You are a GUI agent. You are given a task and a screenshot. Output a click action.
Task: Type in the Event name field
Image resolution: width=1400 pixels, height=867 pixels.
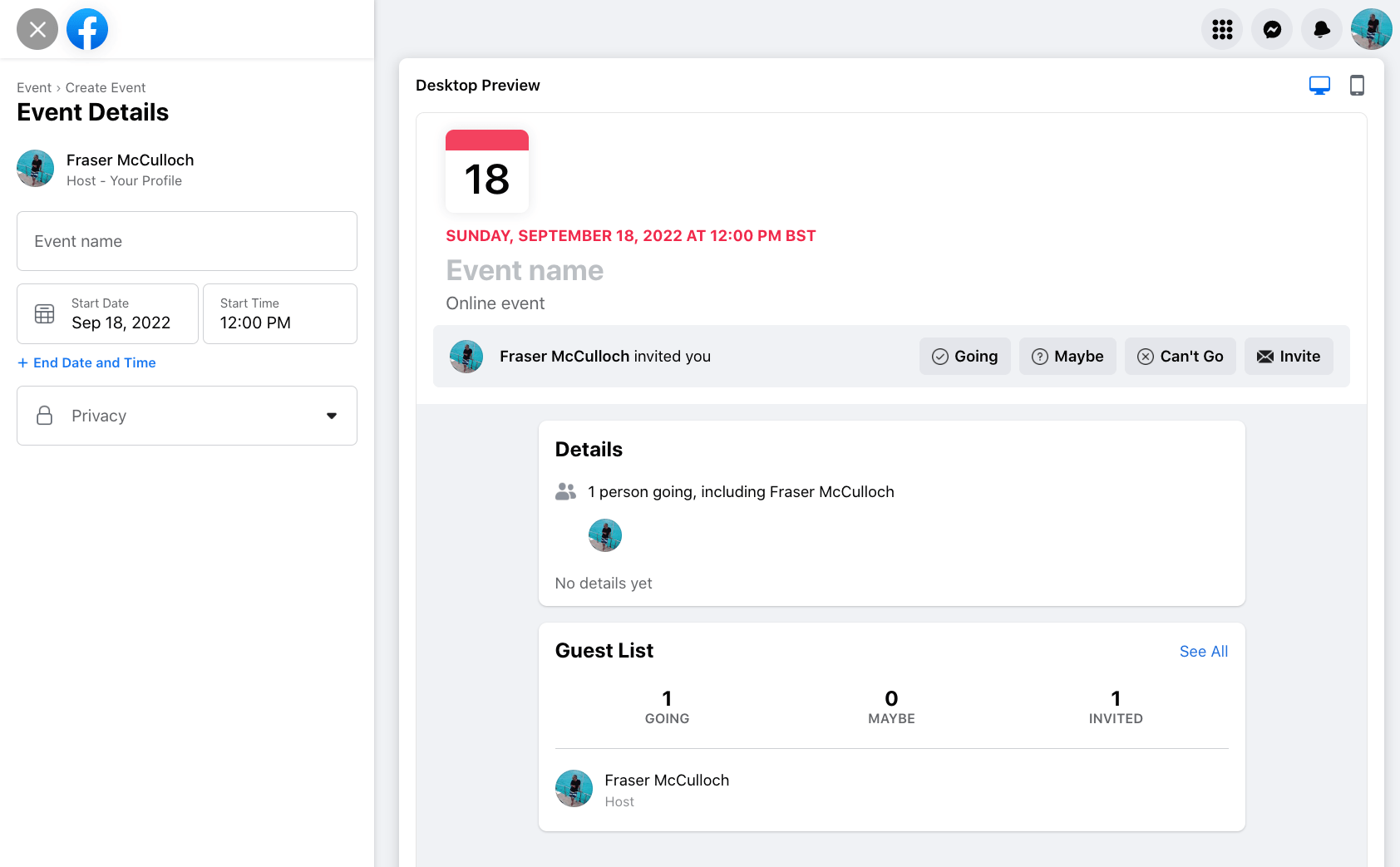[187, 241]
